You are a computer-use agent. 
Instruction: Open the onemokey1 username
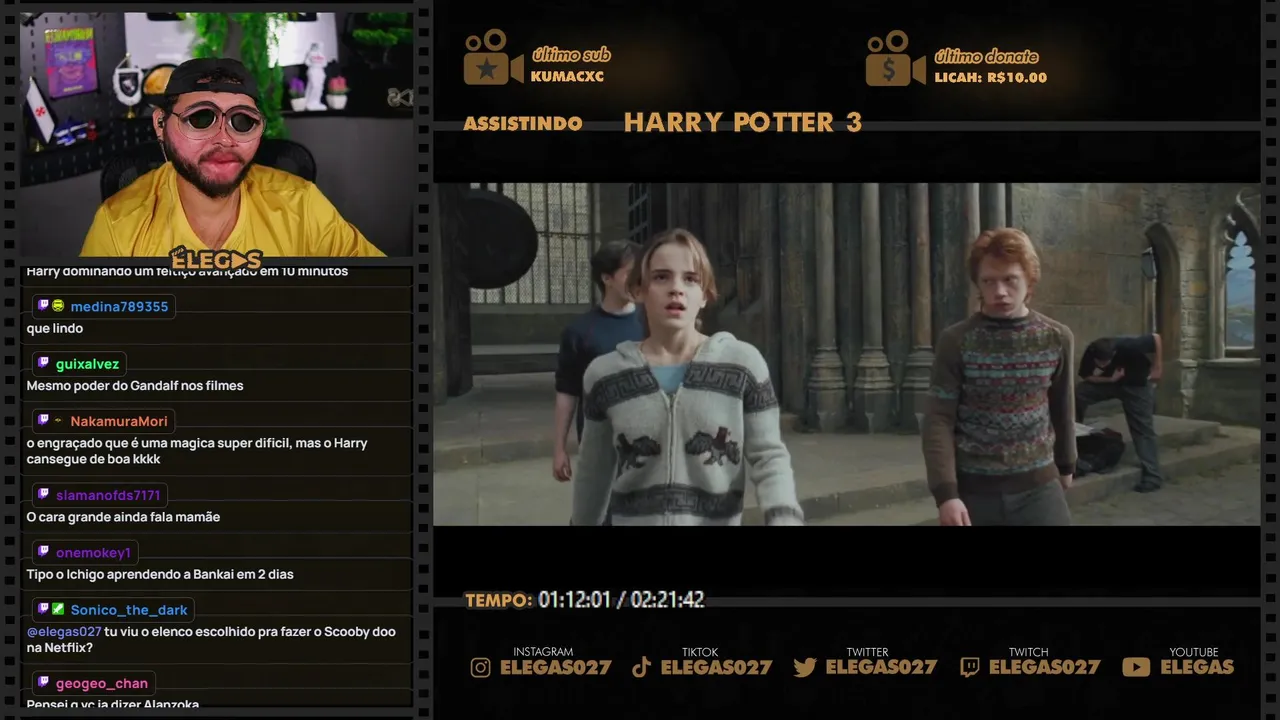(93, 553)
